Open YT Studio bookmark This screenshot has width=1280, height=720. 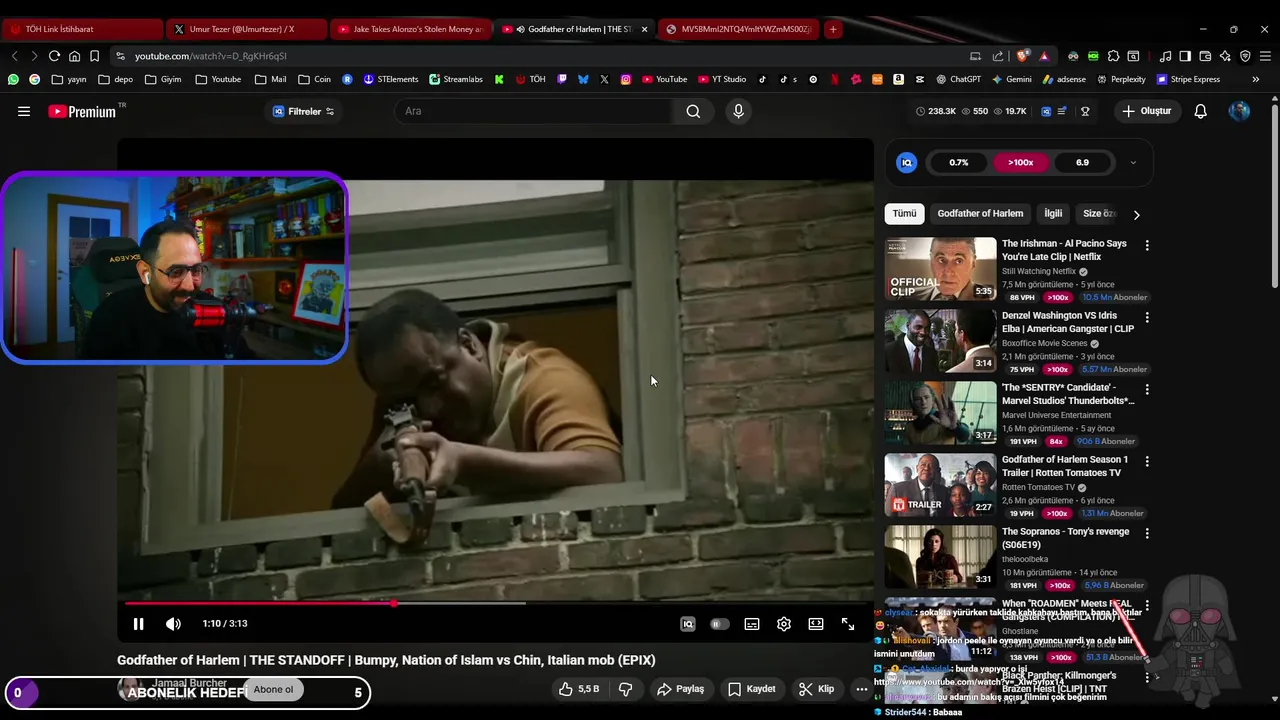click(x=720, y=79)
